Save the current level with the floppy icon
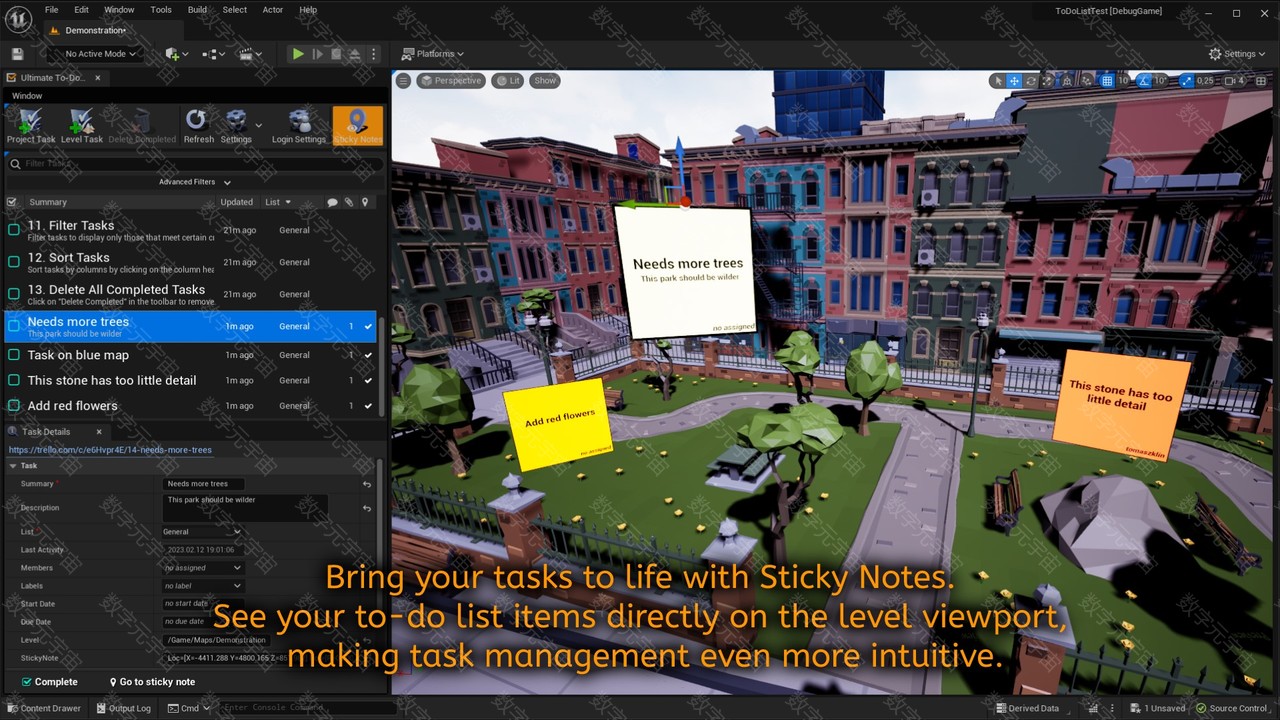This screenshot has width=1280, height=720. tap(17, 54)
